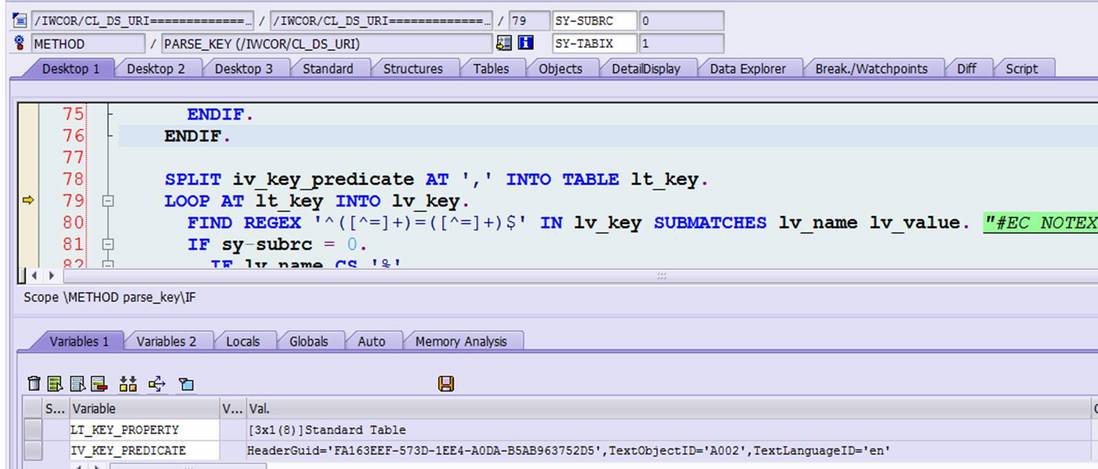Click the Variable column header

(144, 408)
